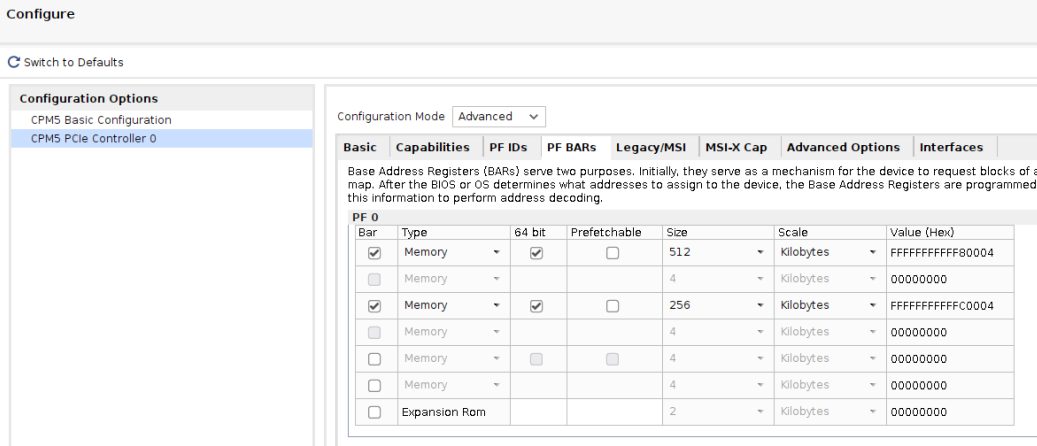Switch to the Interfaces tab
Screen dimensions: 1037x446
click(x=951, y=147)
